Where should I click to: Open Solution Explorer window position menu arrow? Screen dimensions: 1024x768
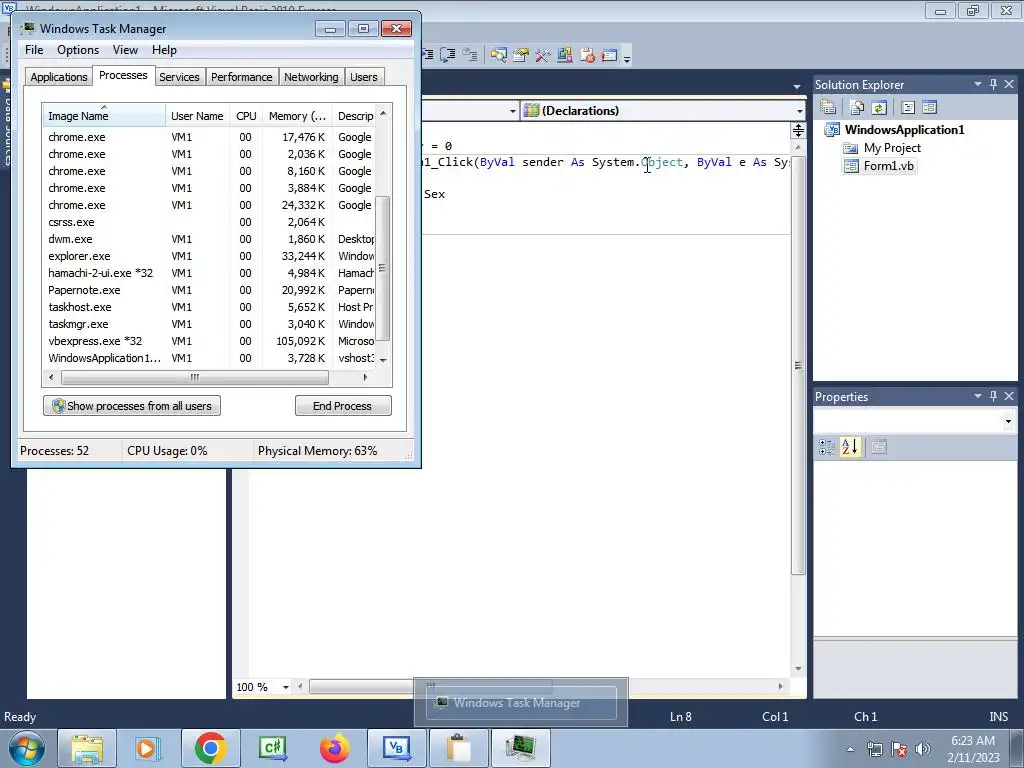978,84
